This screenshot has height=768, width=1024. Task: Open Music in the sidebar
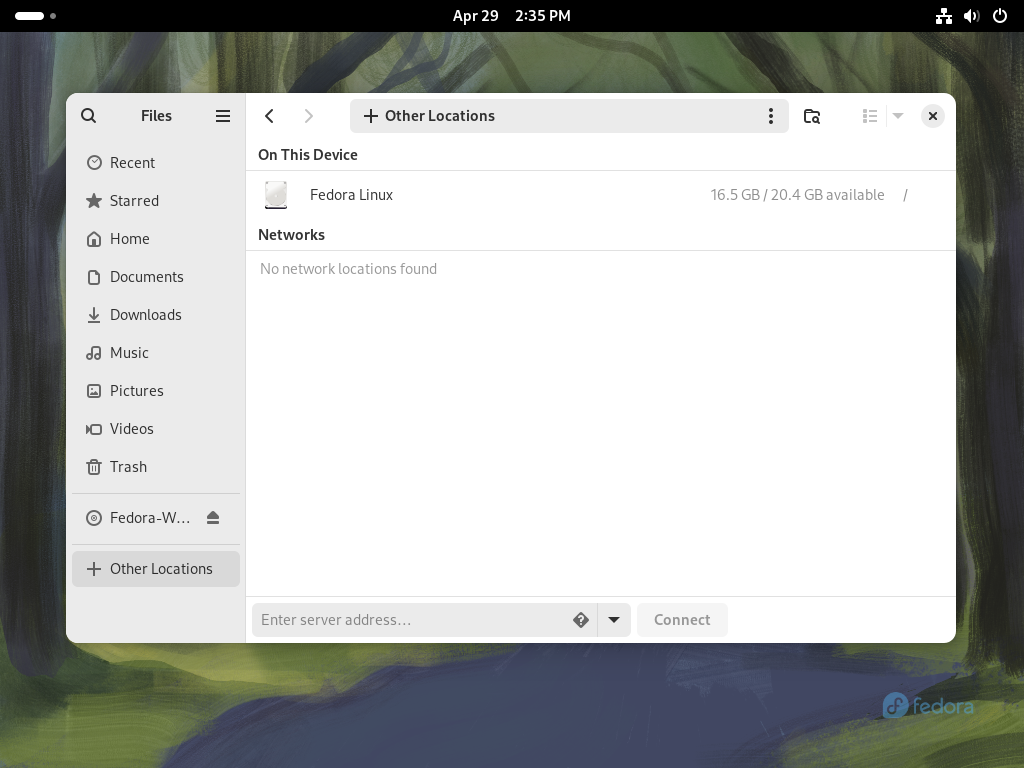coord(156,353)
